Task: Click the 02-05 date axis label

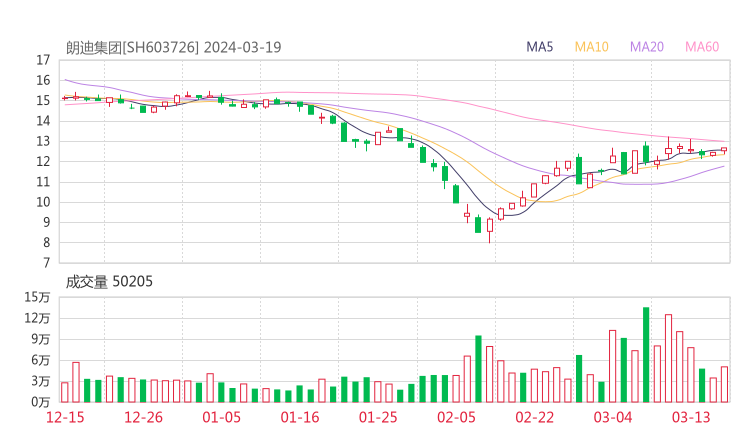Action: (456, 417)
